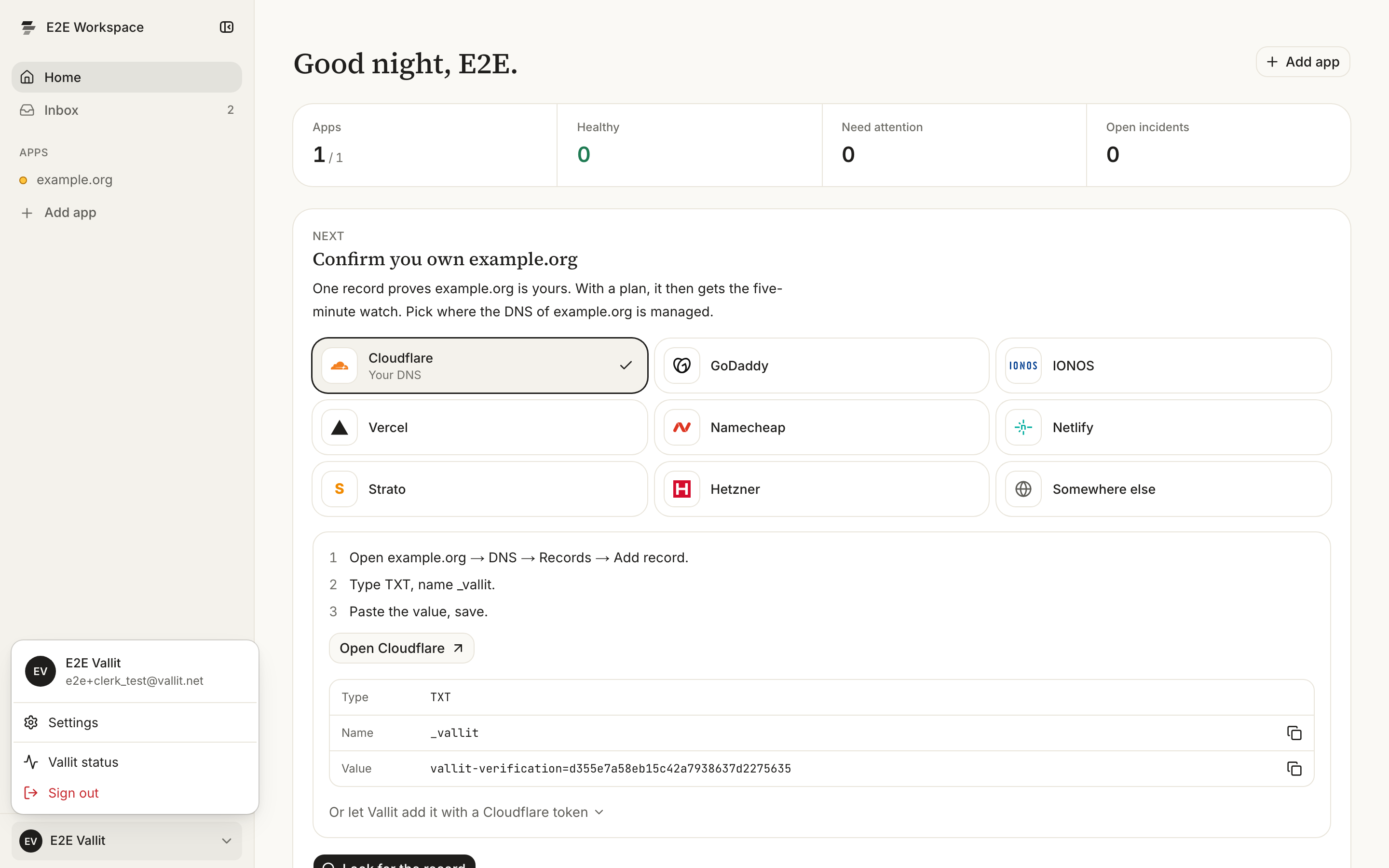This screenshot has height=868, width=1389.
Task: Click the Netlify logo icon
Action: (1023, 427)
